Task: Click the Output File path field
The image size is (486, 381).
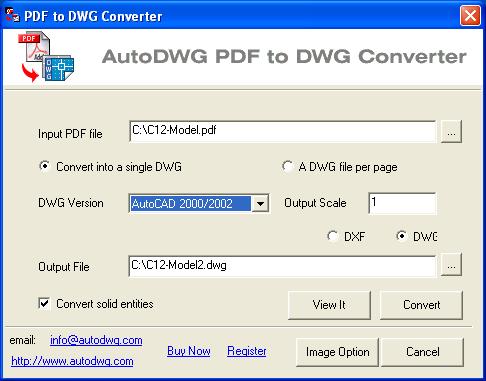Action: (x=282, y=266)
